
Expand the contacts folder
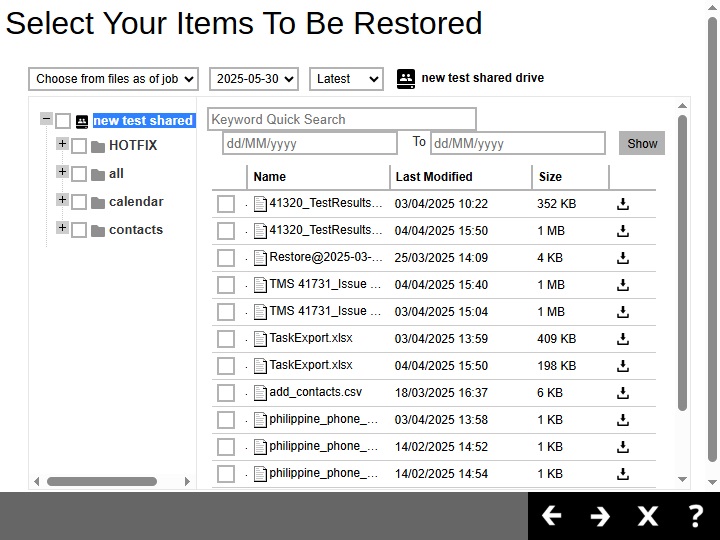62,227
